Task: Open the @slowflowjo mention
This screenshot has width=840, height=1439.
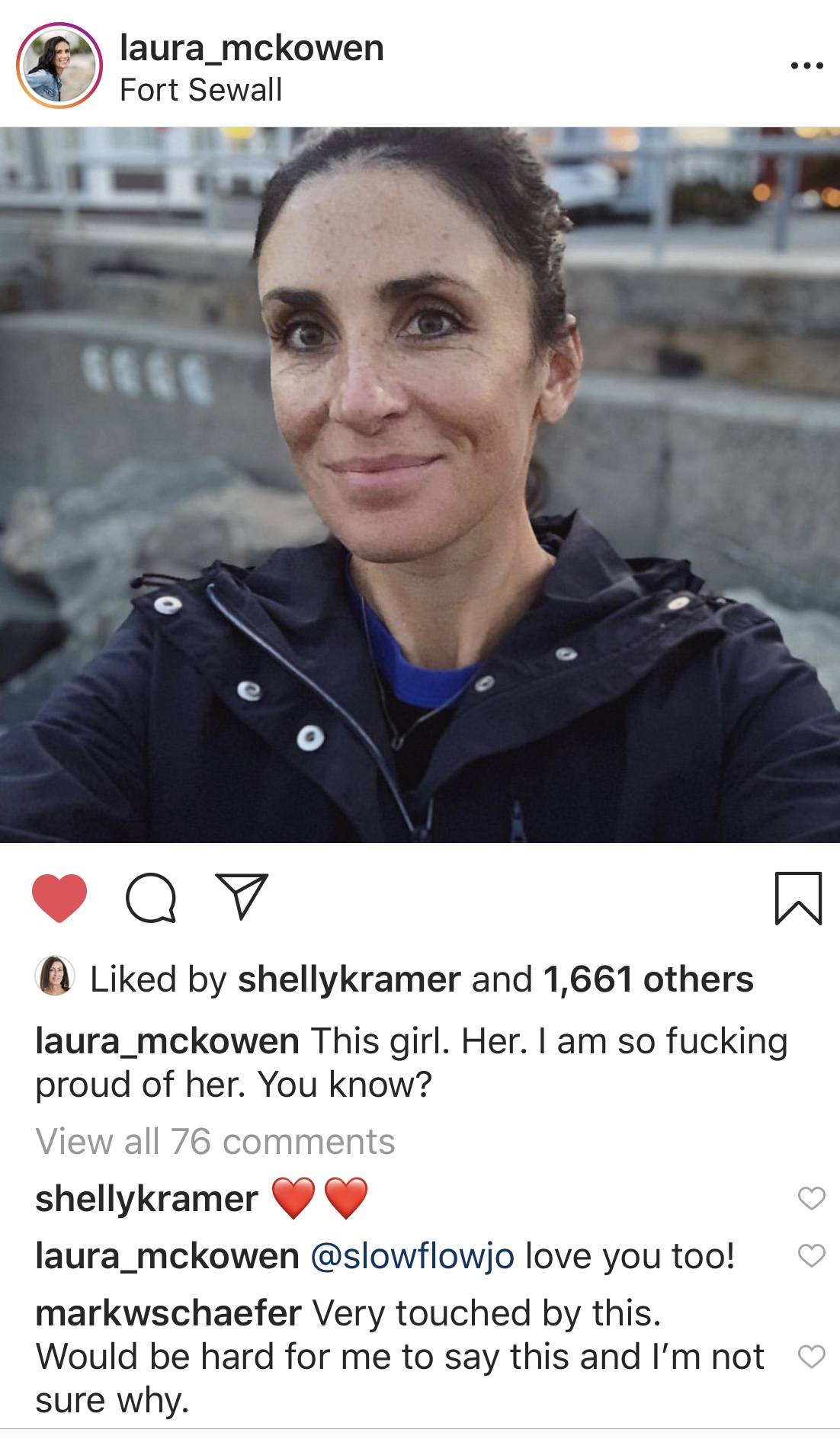Action: click(412, 1256)
